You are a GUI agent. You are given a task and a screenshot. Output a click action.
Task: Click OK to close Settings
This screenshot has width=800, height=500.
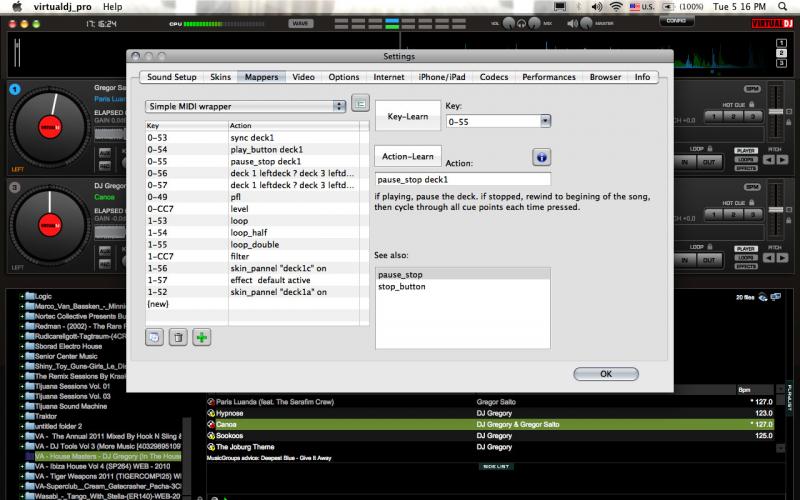coord(606,374)
